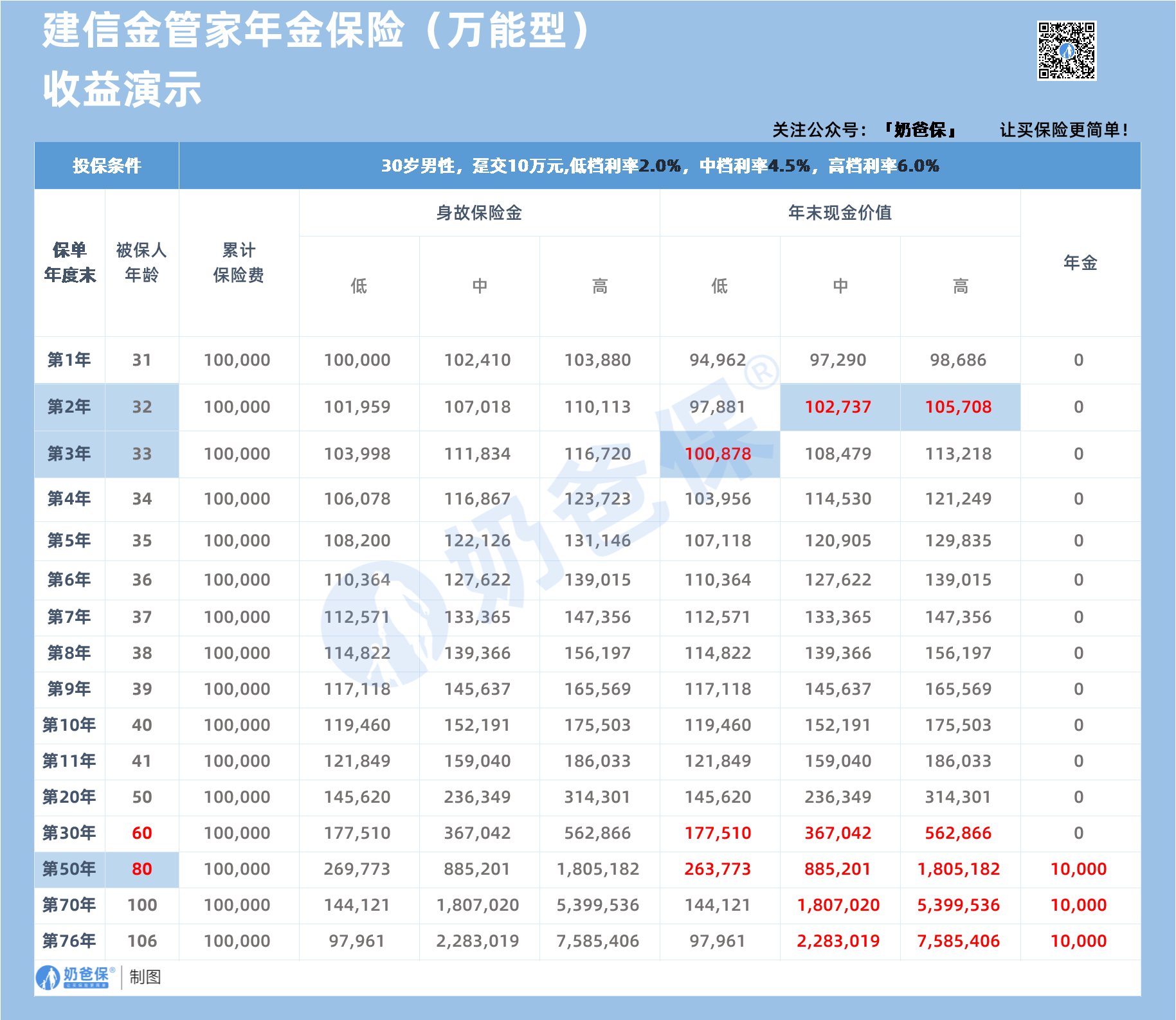Click the 年末现金价值 column group header
The width and height of the screenshot is (1176, 1020).
[x=840, y=213]
